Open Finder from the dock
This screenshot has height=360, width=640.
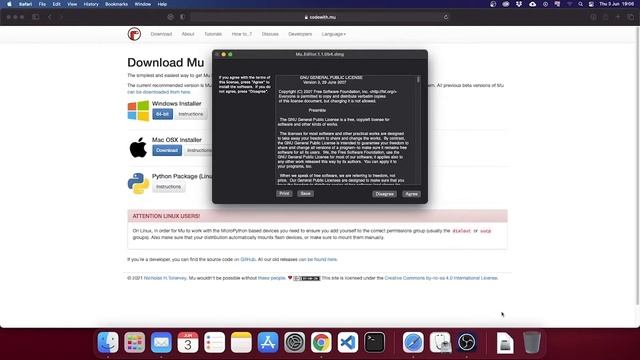tap(108, 342)
